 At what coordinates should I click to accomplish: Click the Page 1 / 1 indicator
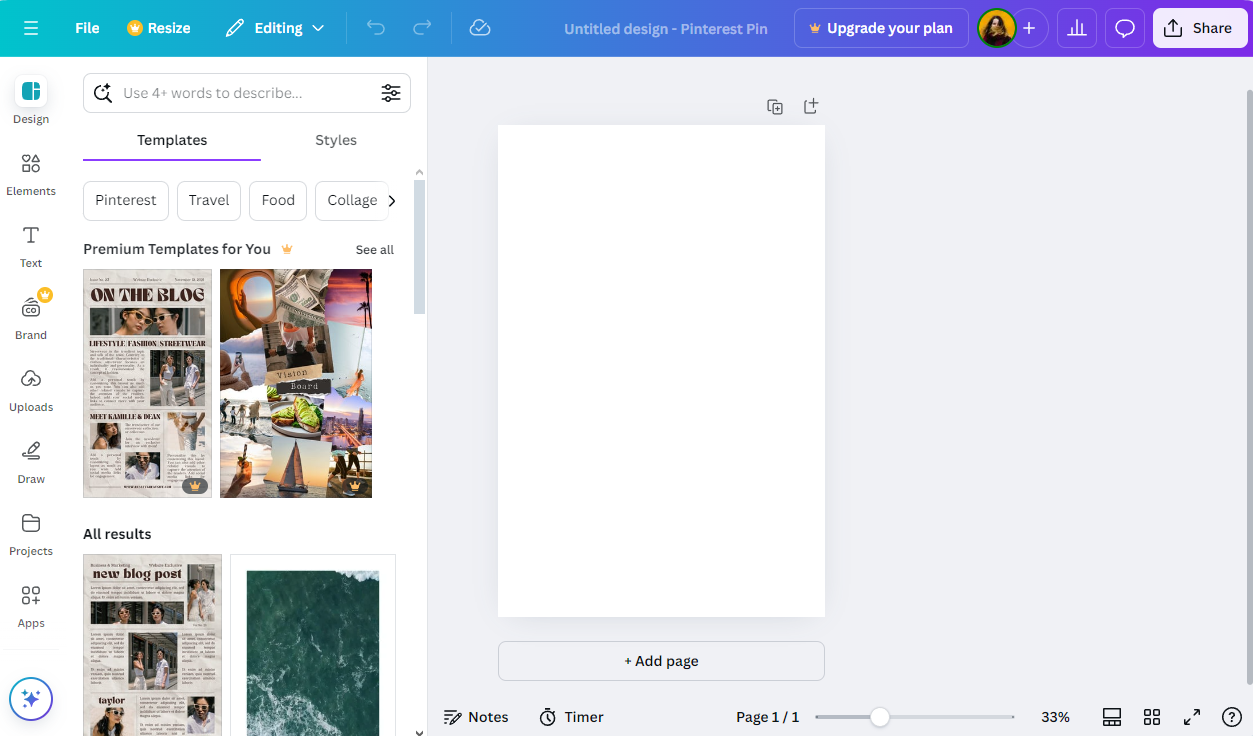[768, 717]
